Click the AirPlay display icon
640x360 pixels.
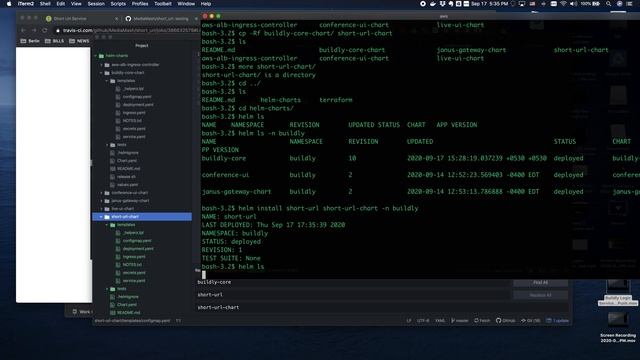522,4
